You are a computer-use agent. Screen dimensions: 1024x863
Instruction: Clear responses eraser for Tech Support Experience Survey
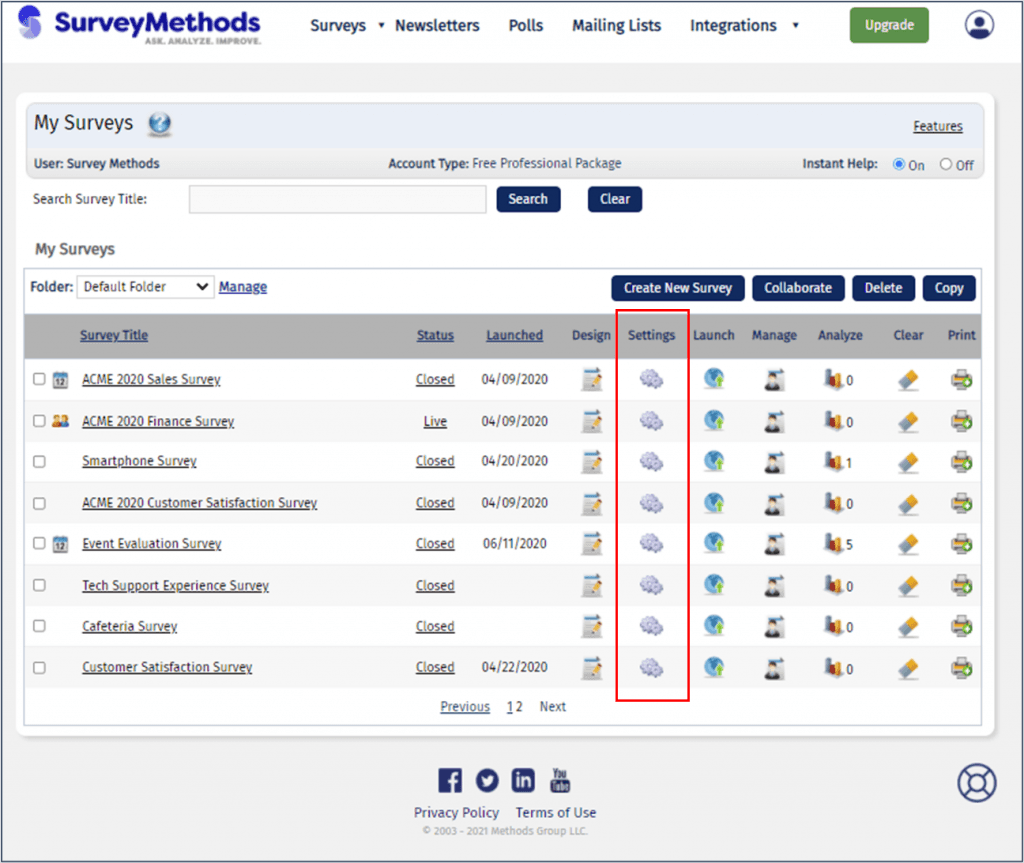coord(908,585)
